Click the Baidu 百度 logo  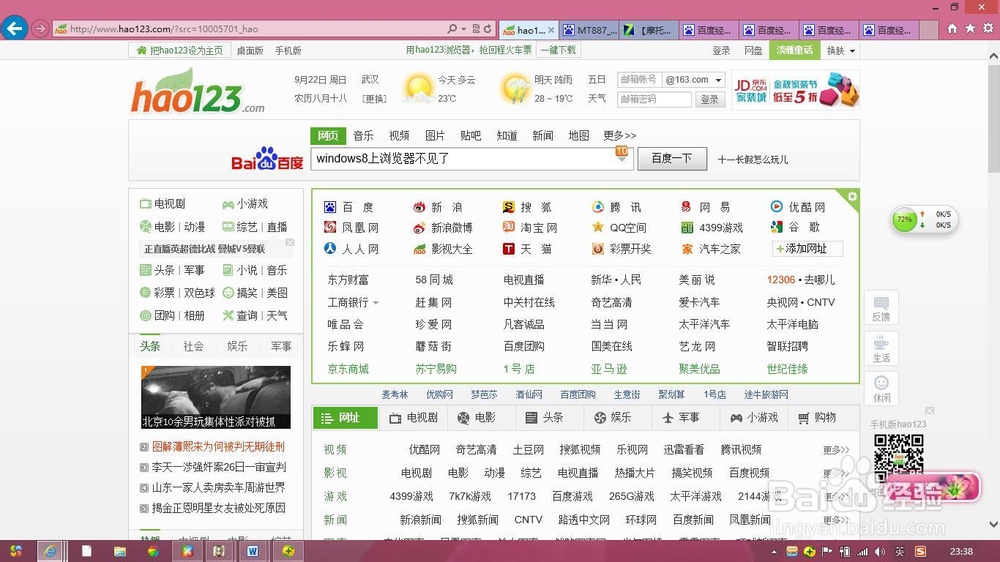pyautogui.click(x=267, y=159)
